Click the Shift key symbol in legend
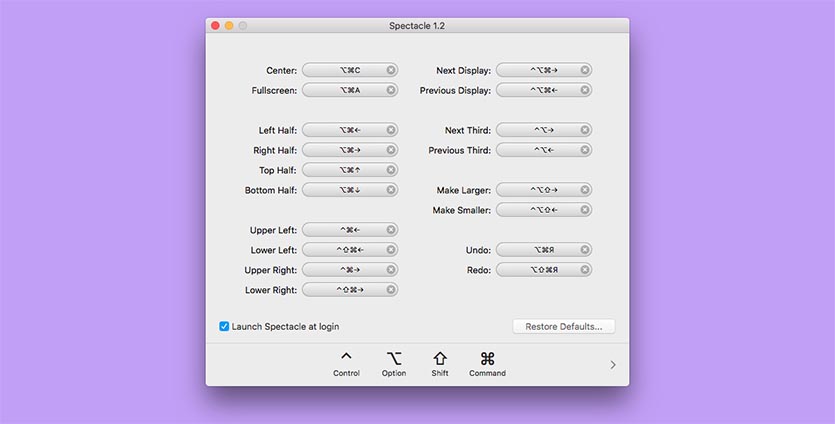Screen dimensions: 835x424 pos(440,358)
